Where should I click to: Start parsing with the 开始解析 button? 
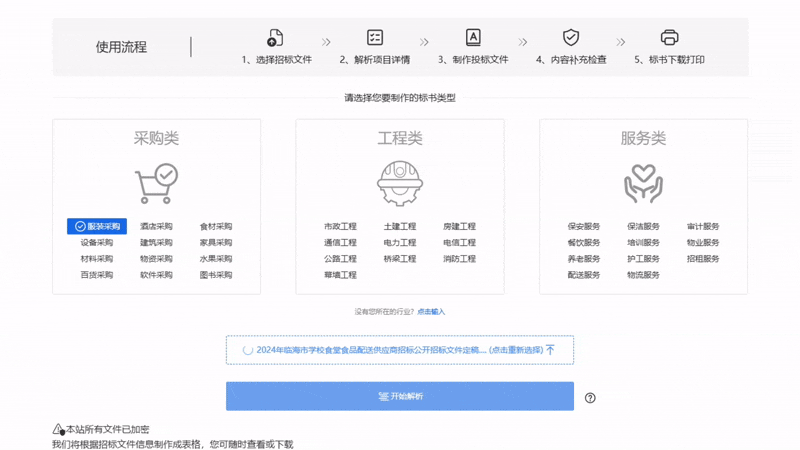tap(400, 396)
